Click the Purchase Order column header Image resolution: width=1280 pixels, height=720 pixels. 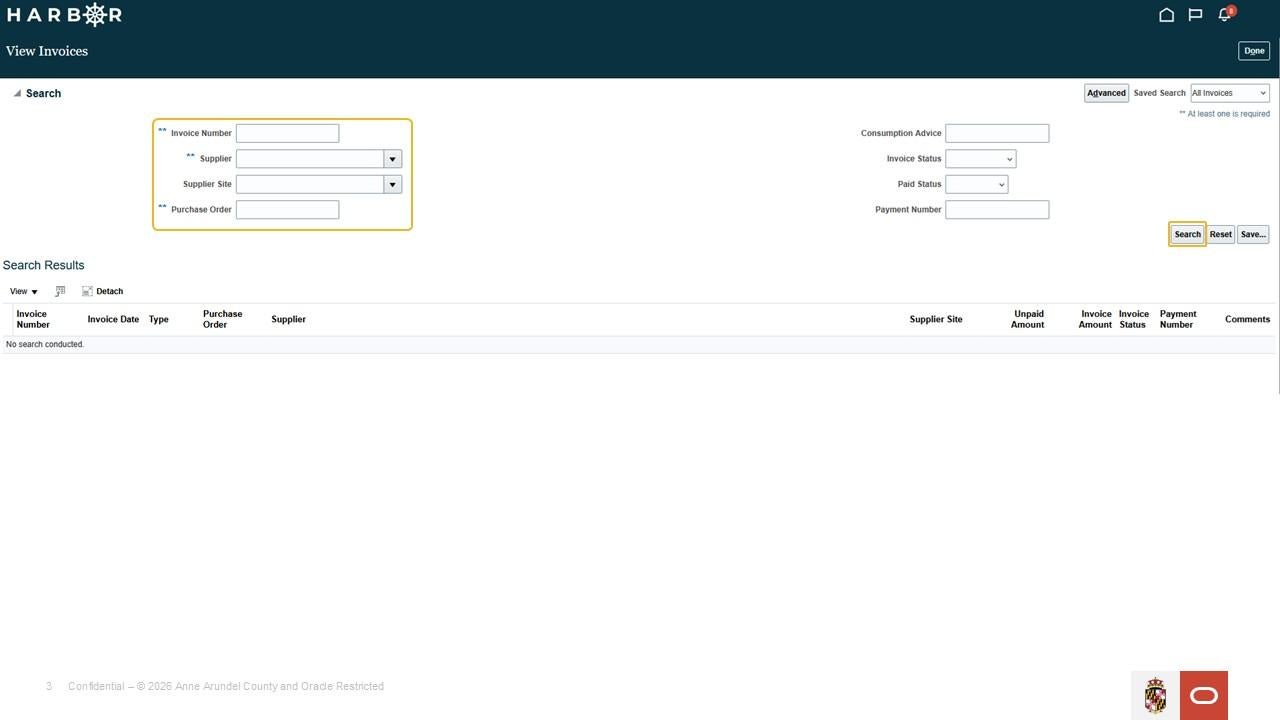pos(222,319)
